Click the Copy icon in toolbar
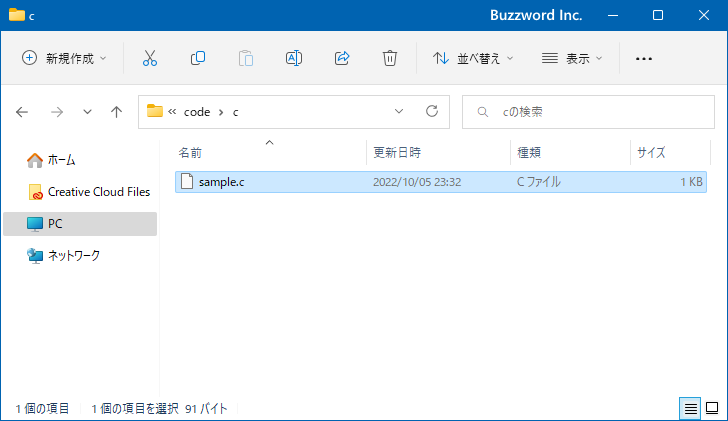 198,58
